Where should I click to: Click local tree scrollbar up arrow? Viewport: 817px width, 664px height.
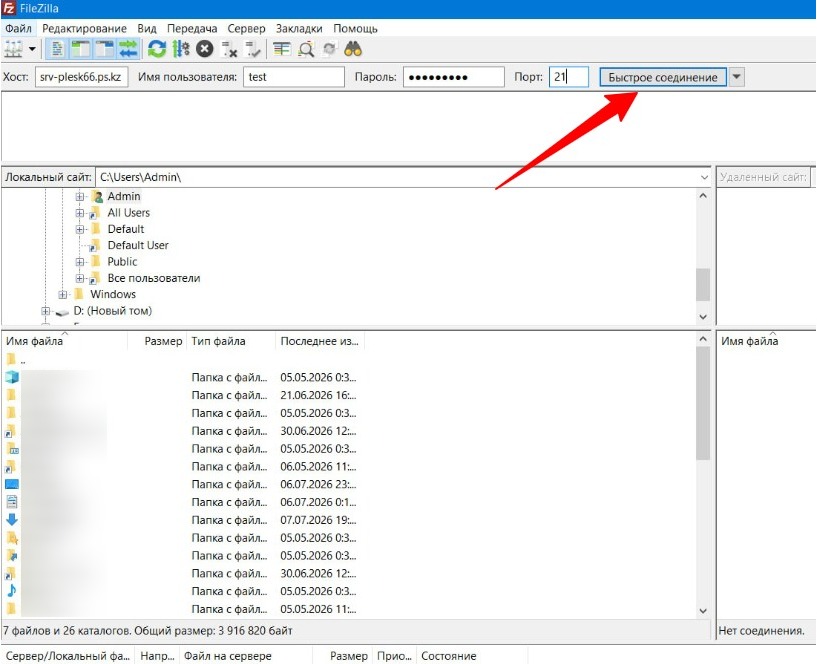[x=703, y=196]
